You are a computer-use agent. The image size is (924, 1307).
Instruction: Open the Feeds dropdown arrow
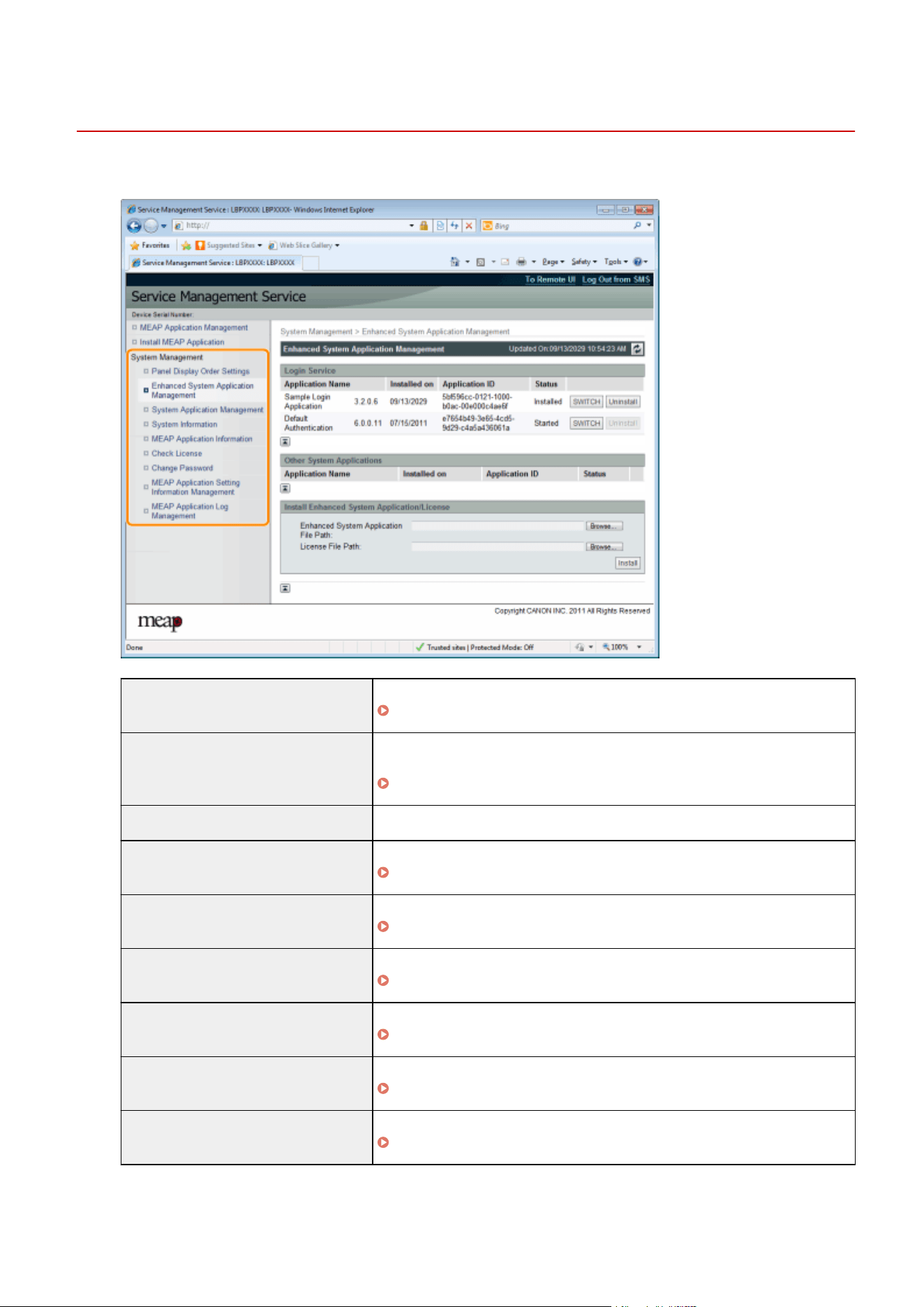(493, 262)
